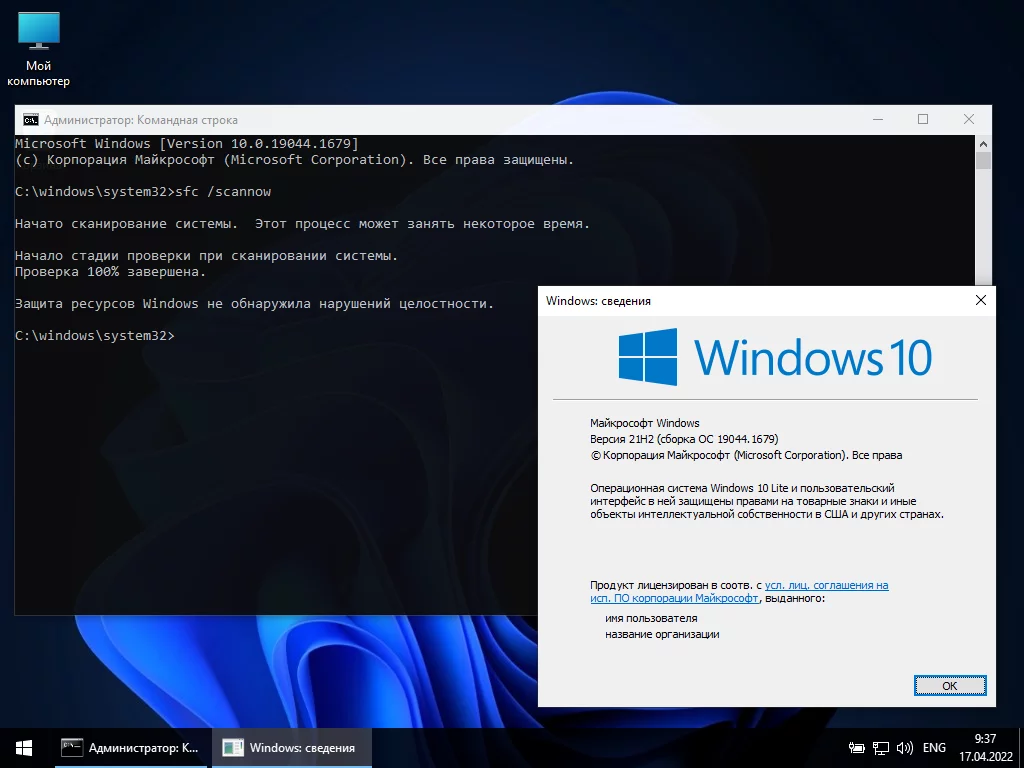Viewport: 1024px width, 768px height.
Task: Click at the C:\windows\system32> prompt line
Action: point(95,335)
